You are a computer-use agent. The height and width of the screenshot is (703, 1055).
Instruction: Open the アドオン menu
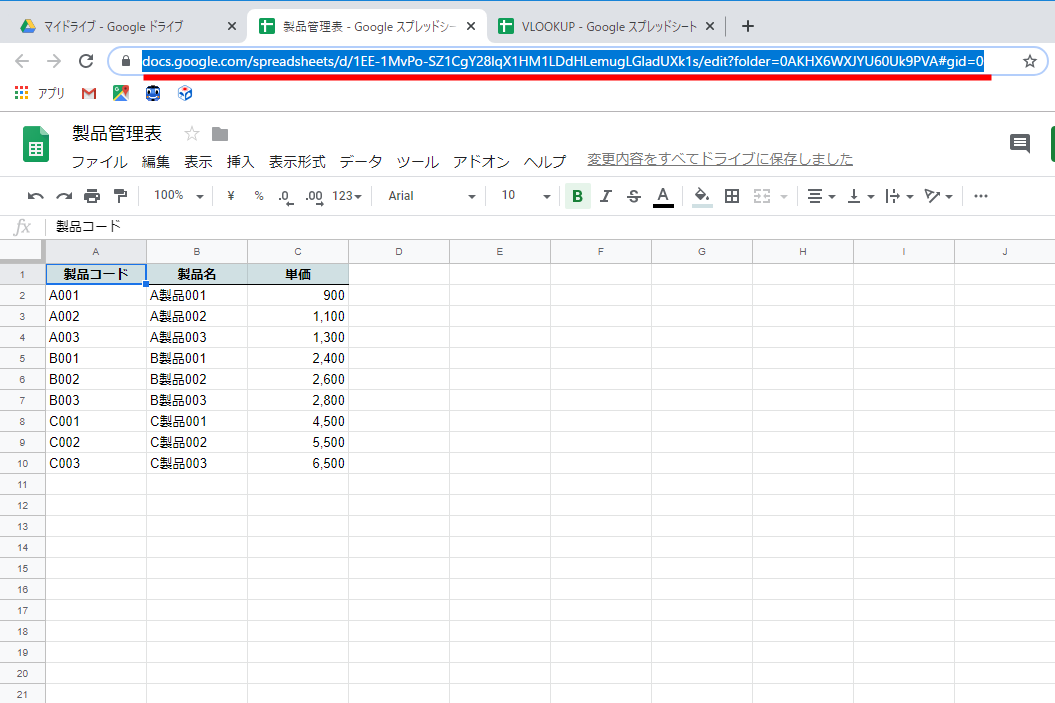point(482,161)
